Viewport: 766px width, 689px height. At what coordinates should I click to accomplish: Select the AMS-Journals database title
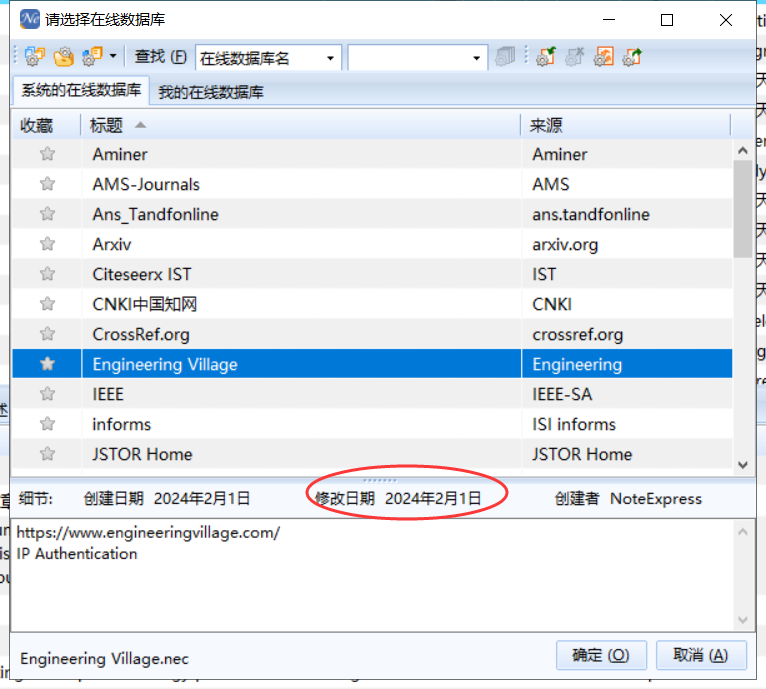pyautogui.click(x=146, y=184)
